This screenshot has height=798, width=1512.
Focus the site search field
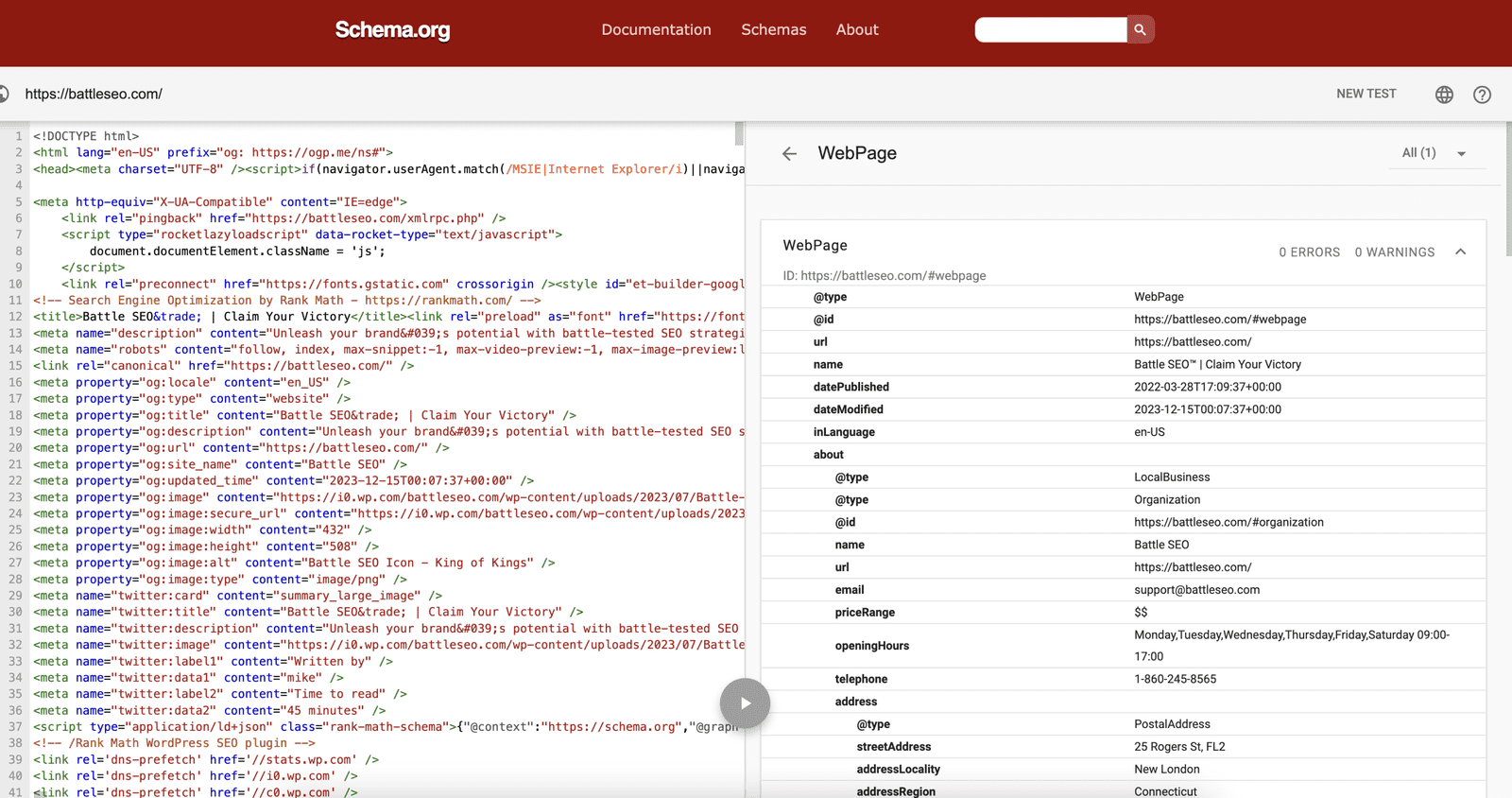1051,29
